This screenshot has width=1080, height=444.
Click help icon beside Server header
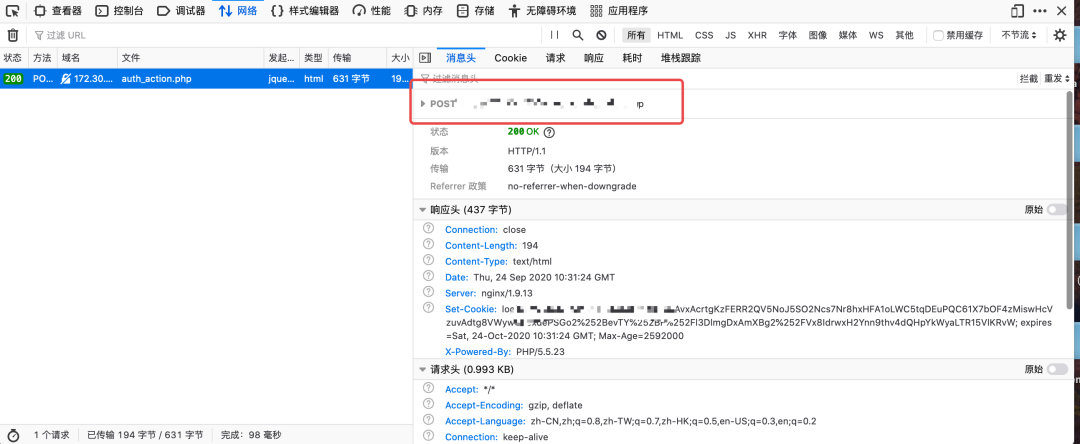[428, 292]
